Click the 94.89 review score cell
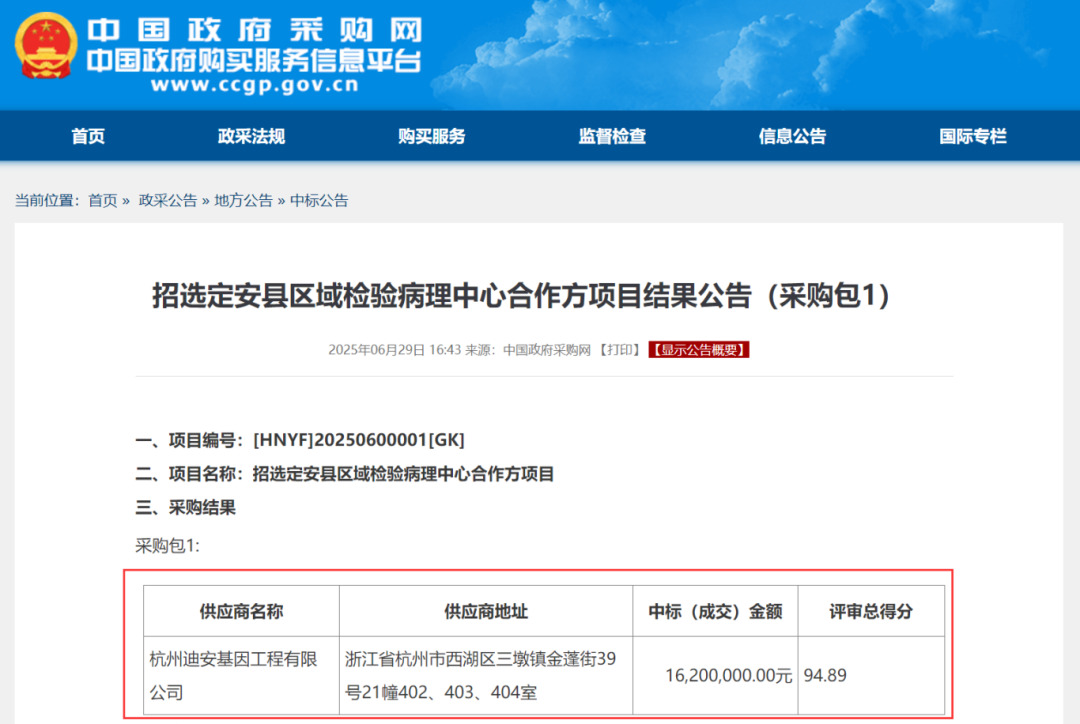Viewport: 1080px width, 724px height. [824, 675]
